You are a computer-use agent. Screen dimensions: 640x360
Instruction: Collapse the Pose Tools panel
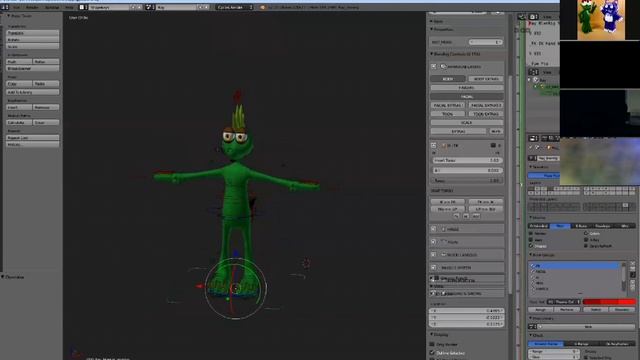20,16
